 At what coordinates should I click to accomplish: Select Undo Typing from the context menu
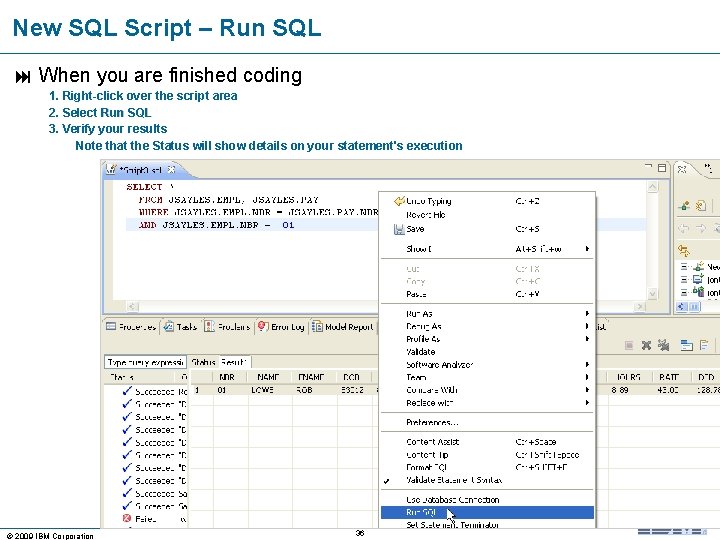tap(487, 201)
